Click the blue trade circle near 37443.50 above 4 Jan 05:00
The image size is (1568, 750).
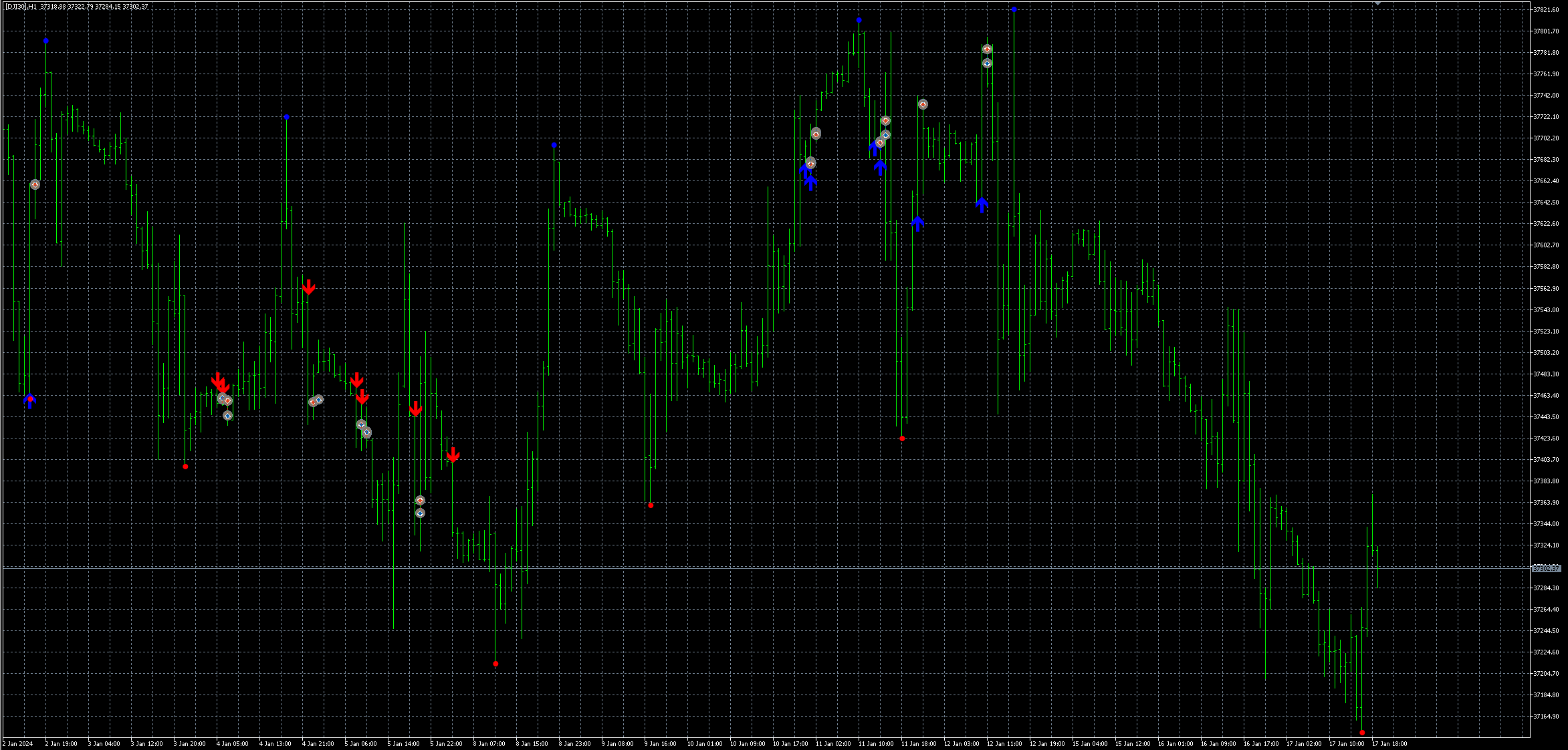pos(227,416)
